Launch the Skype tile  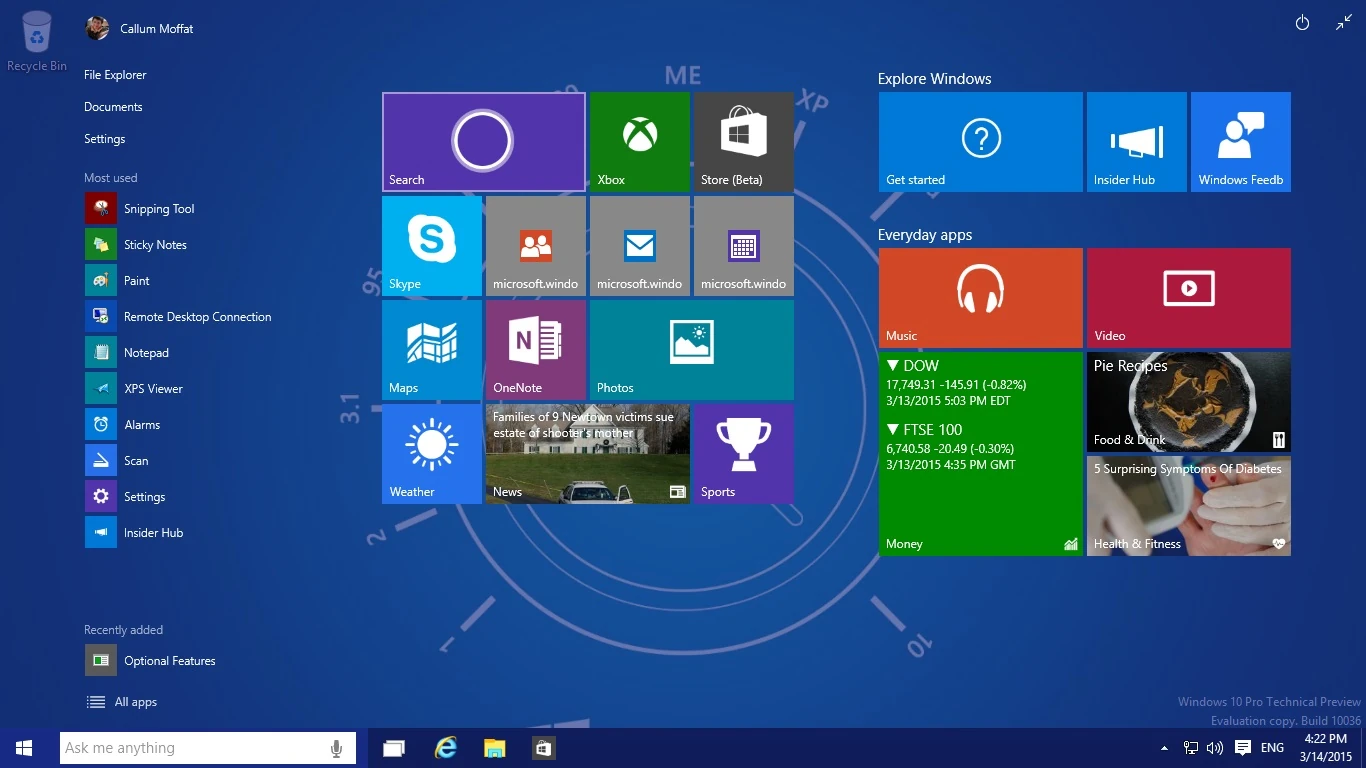pyautogui.click(x=432, y=246)
